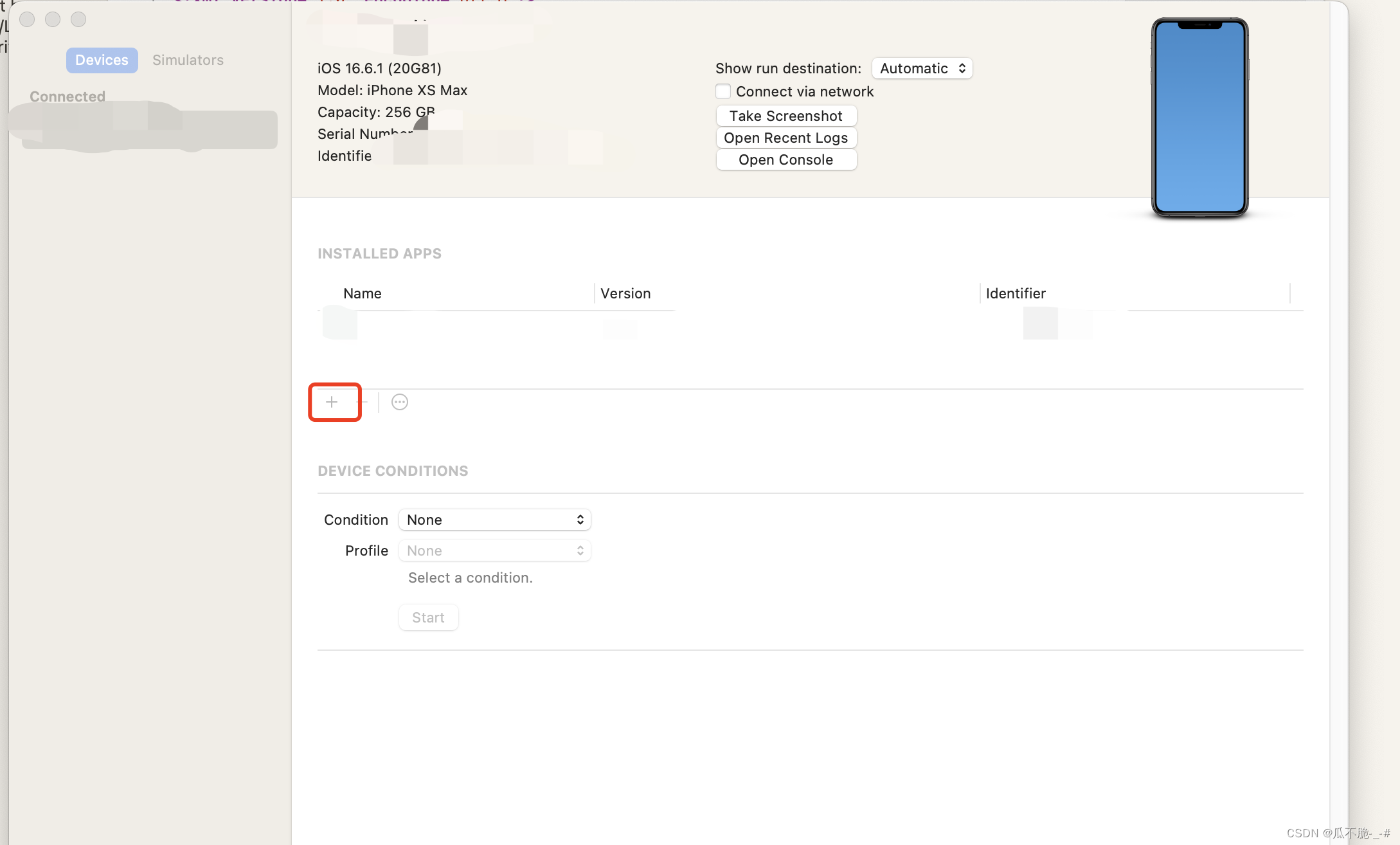1400x845 pixels.
Task: Click the red close window button
Action: pyautogui.click(x=27, y=19)
